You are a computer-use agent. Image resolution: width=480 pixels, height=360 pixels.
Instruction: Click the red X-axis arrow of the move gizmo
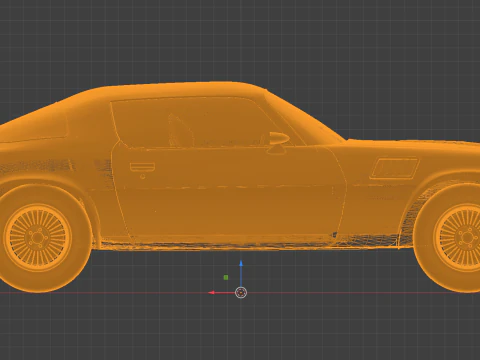(x=212, y=293)
